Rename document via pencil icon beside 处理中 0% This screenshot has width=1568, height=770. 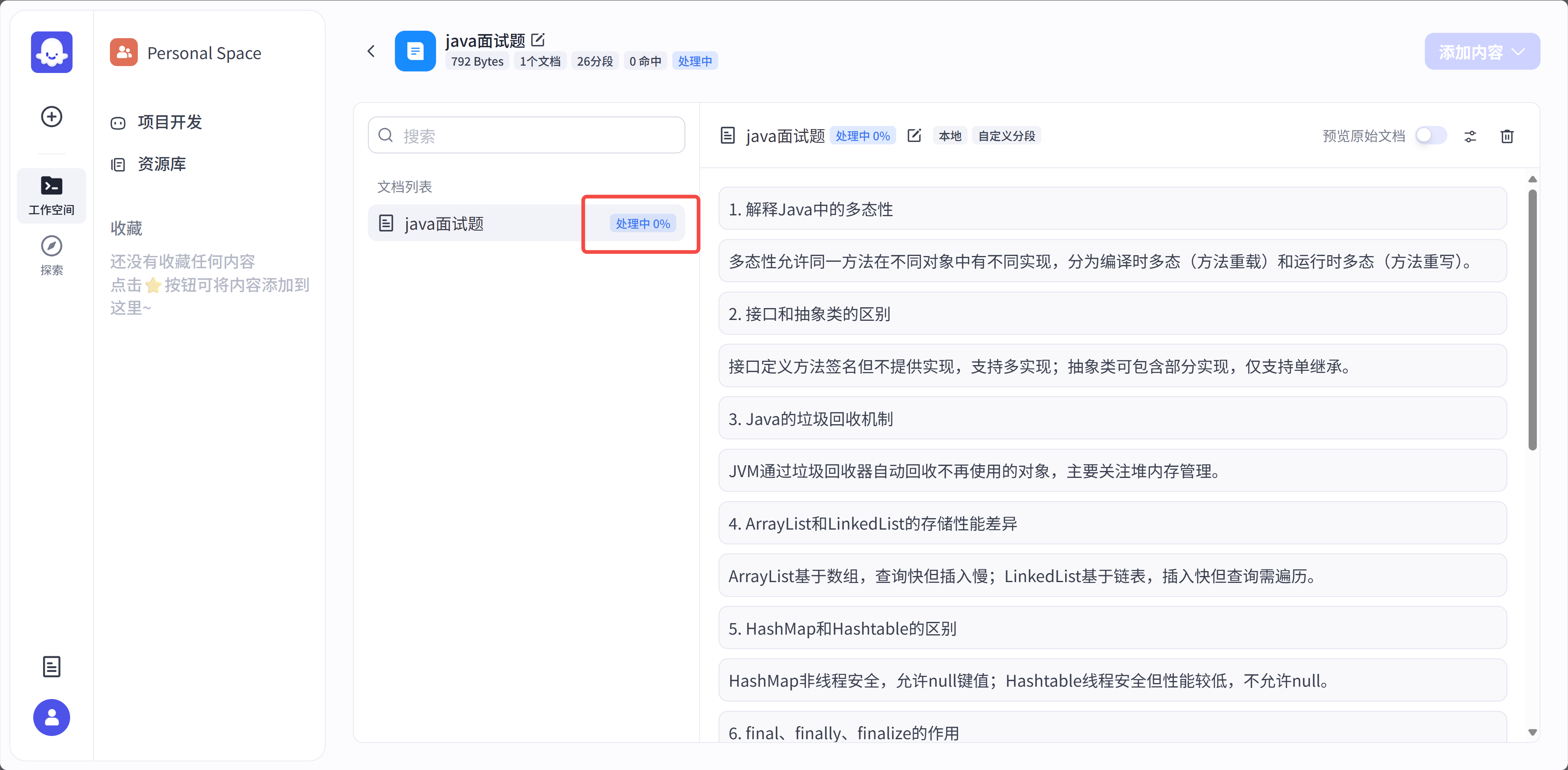click(x=914, y=136)
